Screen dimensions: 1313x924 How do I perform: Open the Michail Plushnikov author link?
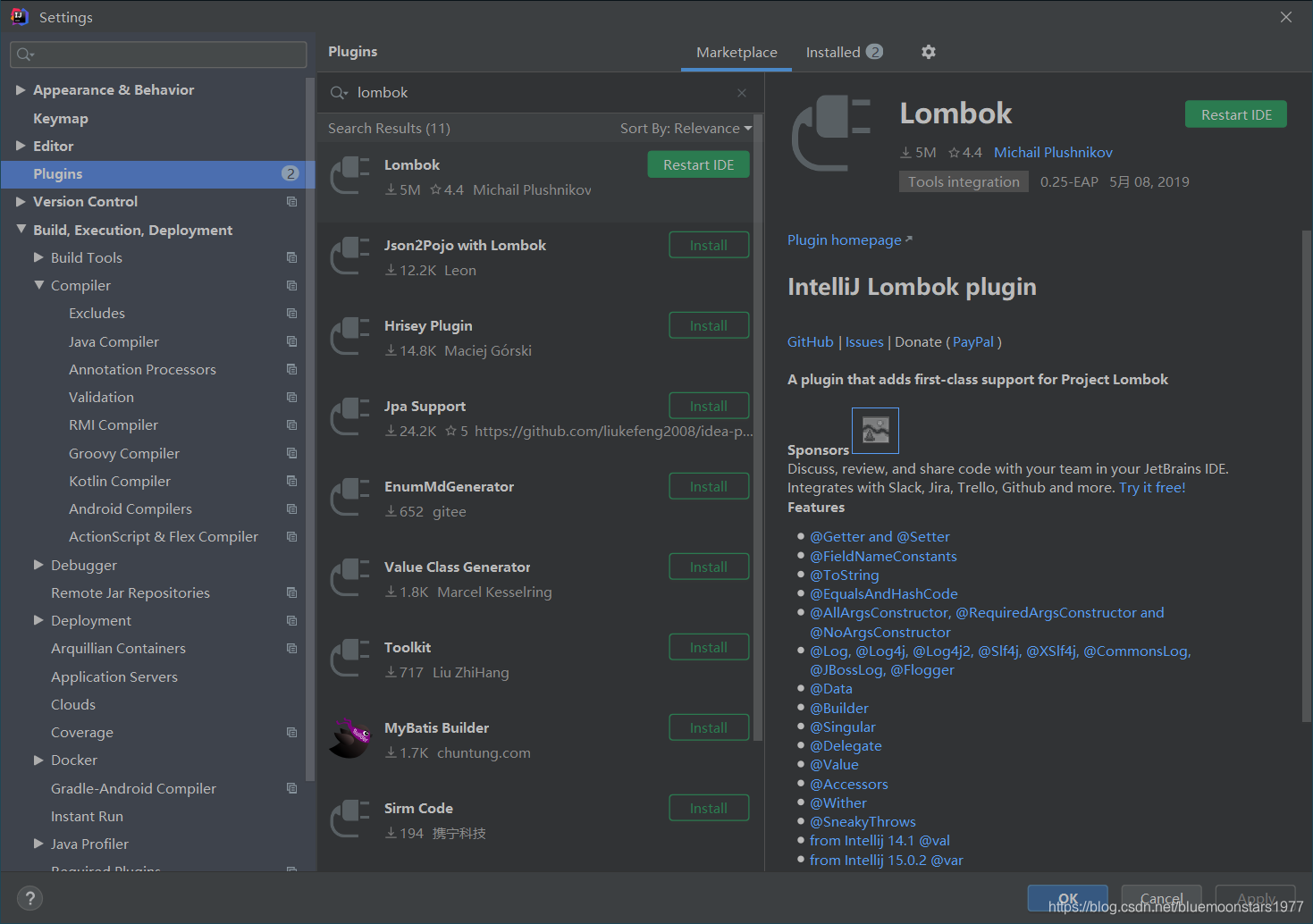pos(1053,152)
